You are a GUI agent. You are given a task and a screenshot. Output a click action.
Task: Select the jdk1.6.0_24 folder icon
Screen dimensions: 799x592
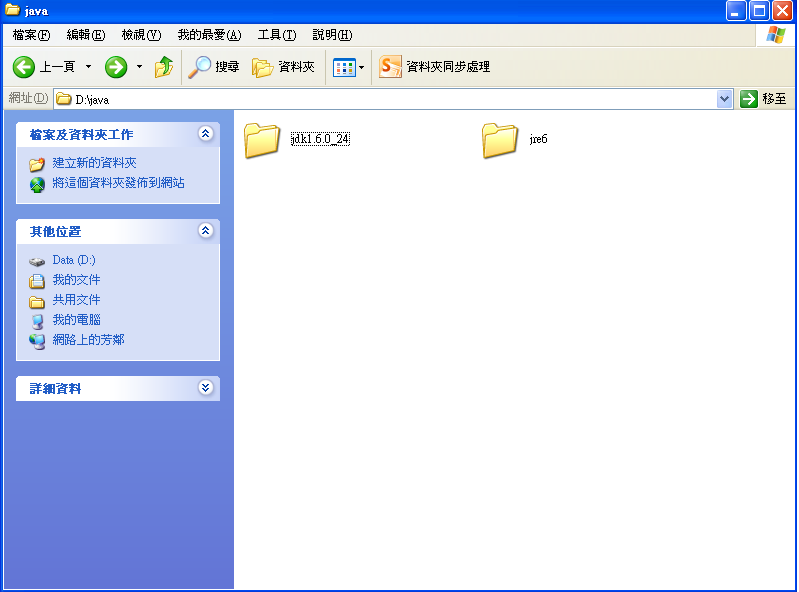click(x=262, y=140)
